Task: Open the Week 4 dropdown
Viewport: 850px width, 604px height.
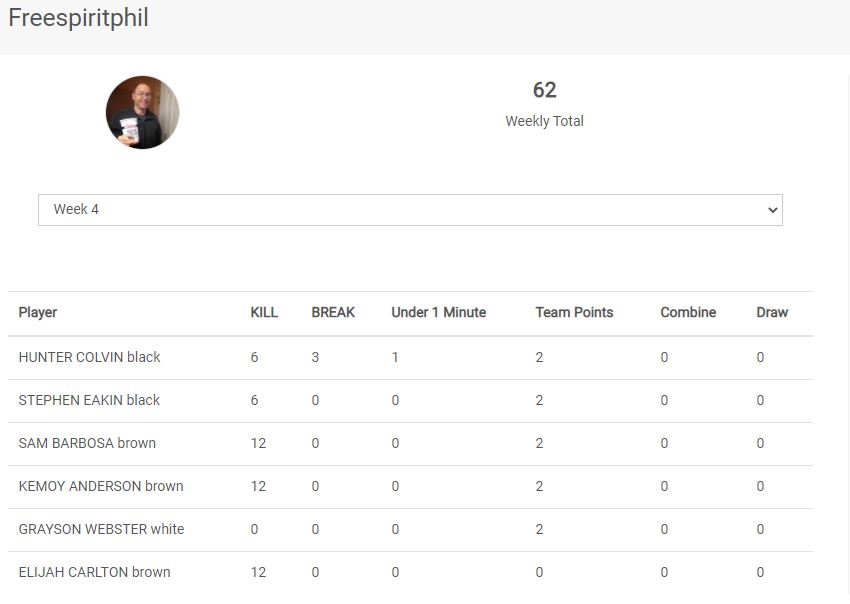Action: click(x=410, y=210)
